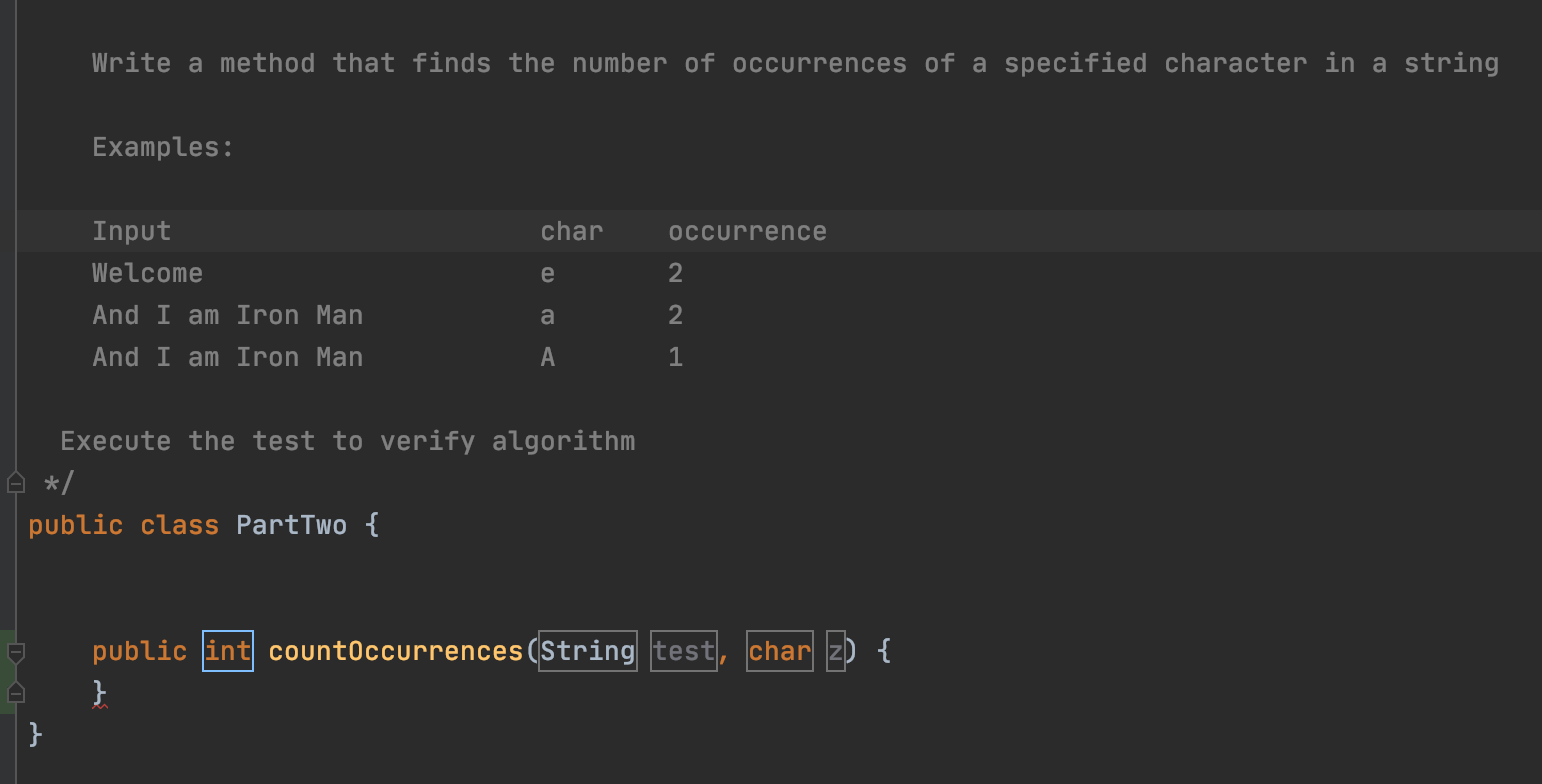Click the z parameter name

point(836,651)
